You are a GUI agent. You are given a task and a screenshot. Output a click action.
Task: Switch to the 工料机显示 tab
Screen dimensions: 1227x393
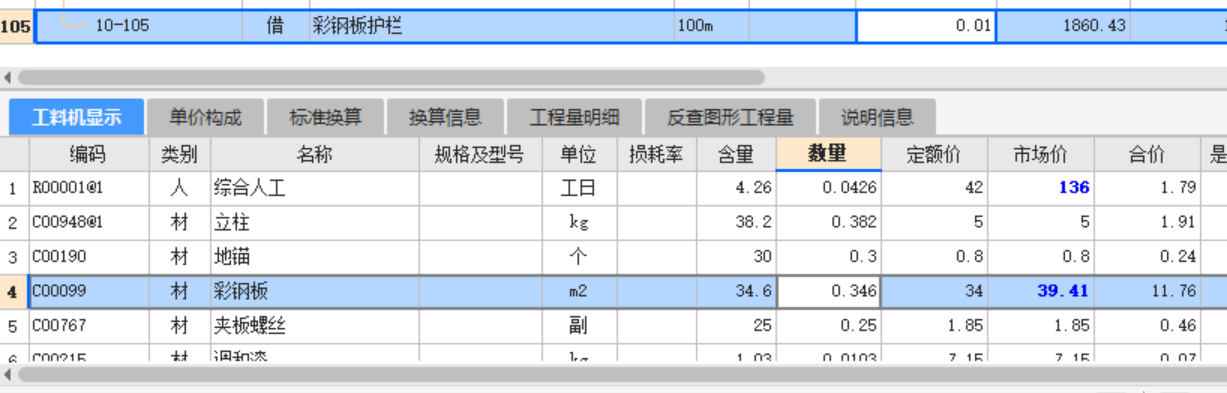click(77, 117)
